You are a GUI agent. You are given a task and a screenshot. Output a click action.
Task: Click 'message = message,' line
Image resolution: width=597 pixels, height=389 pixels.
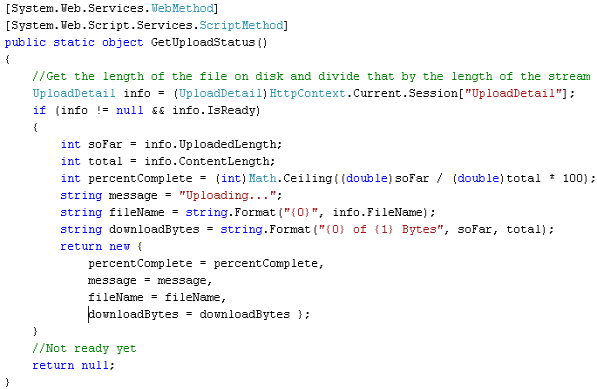[150, 281]
